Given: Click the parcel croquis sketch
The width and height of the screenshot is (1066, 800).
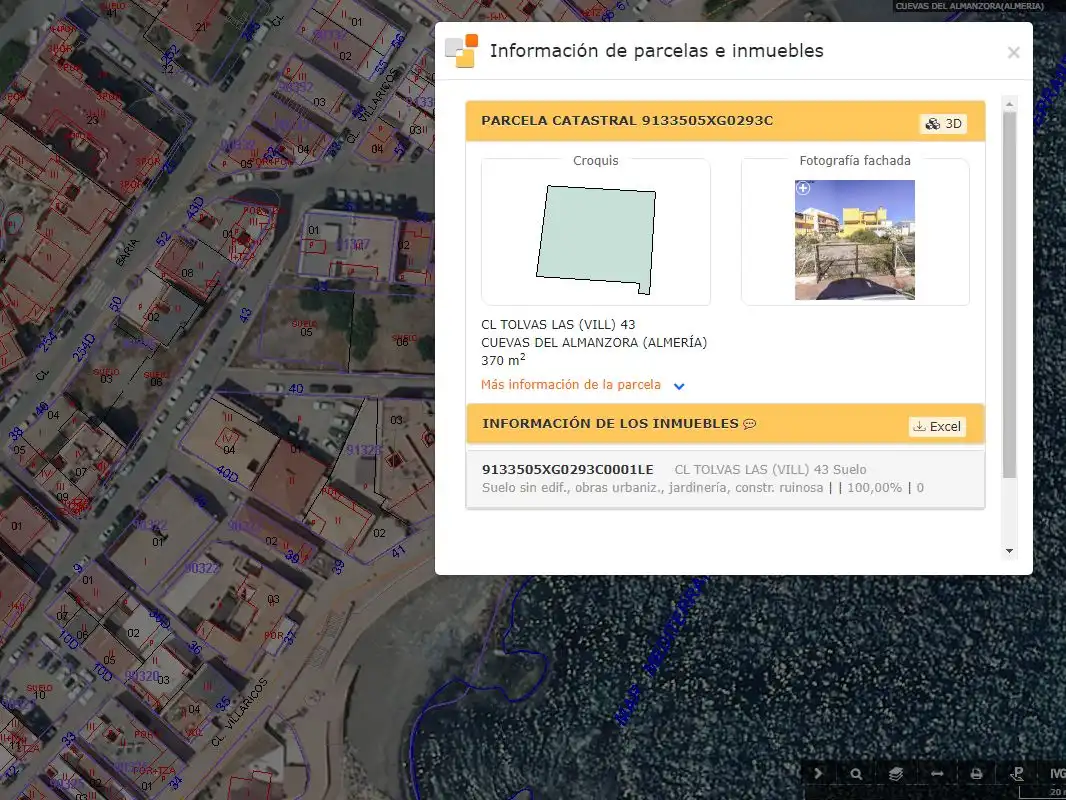Looking at the screenshot, I should [596, 240].
